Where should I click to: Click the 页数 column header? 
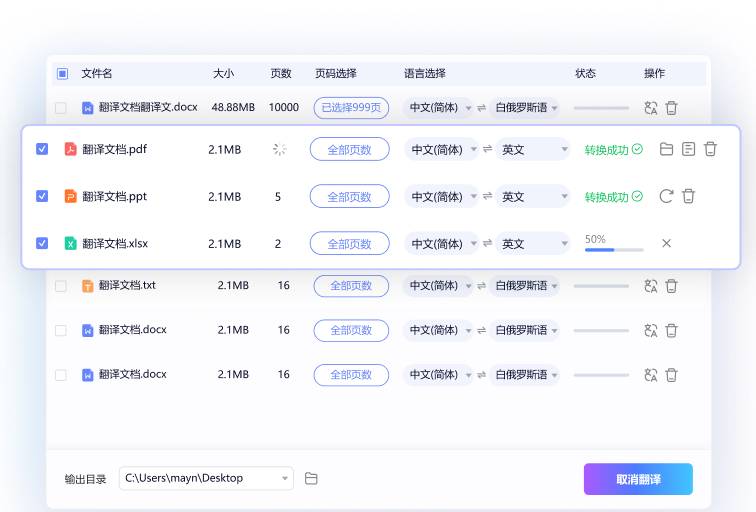click(x=281, y=74)
